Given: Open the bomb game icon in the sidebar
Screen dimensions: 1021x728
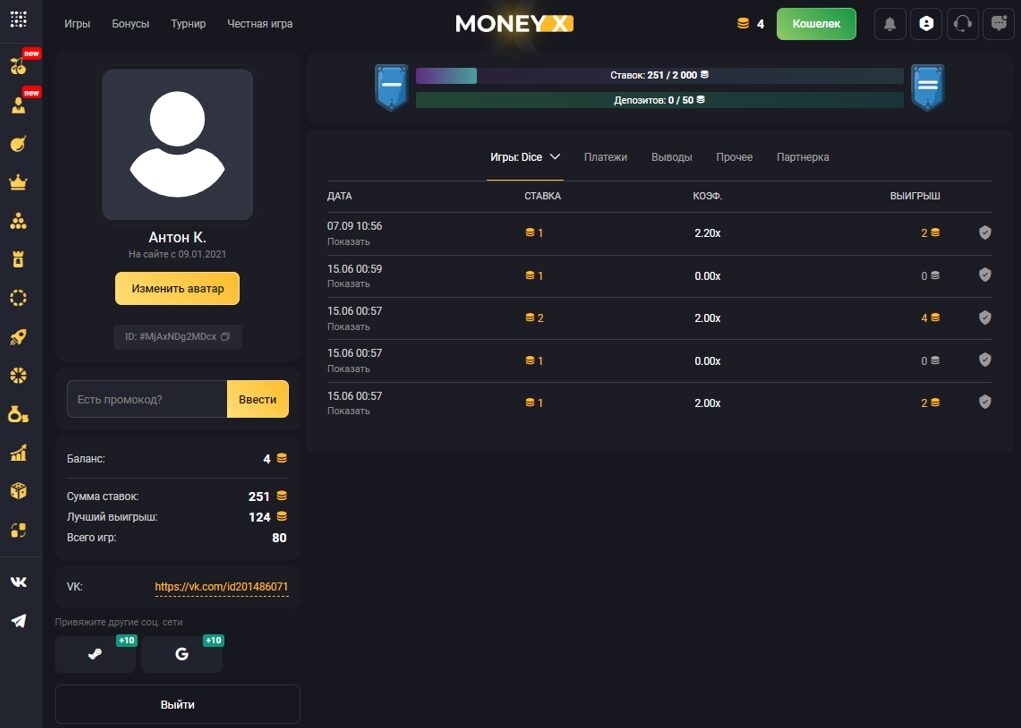Looking at the screenshot, I should point(18,144).
